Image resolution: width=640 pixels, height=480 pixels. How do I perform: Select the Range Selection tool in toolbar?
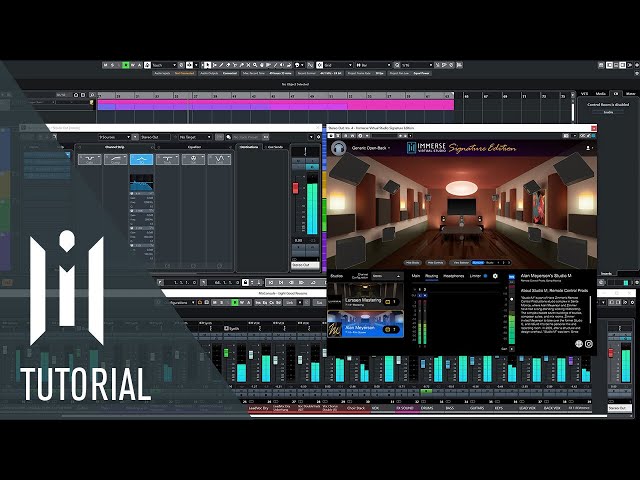coord(215,65)
